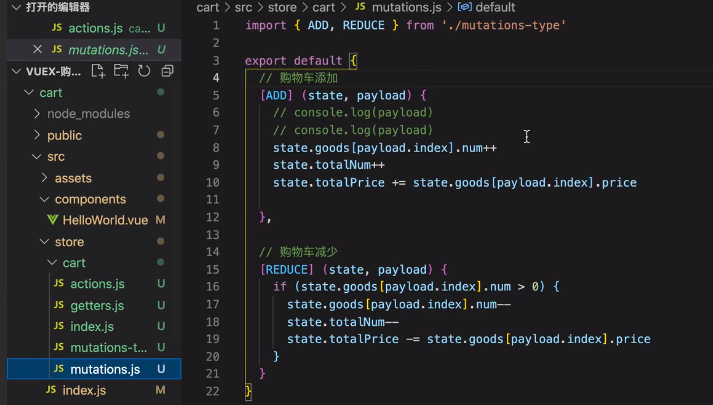Click the closing brace on line 22

[248, 391]
